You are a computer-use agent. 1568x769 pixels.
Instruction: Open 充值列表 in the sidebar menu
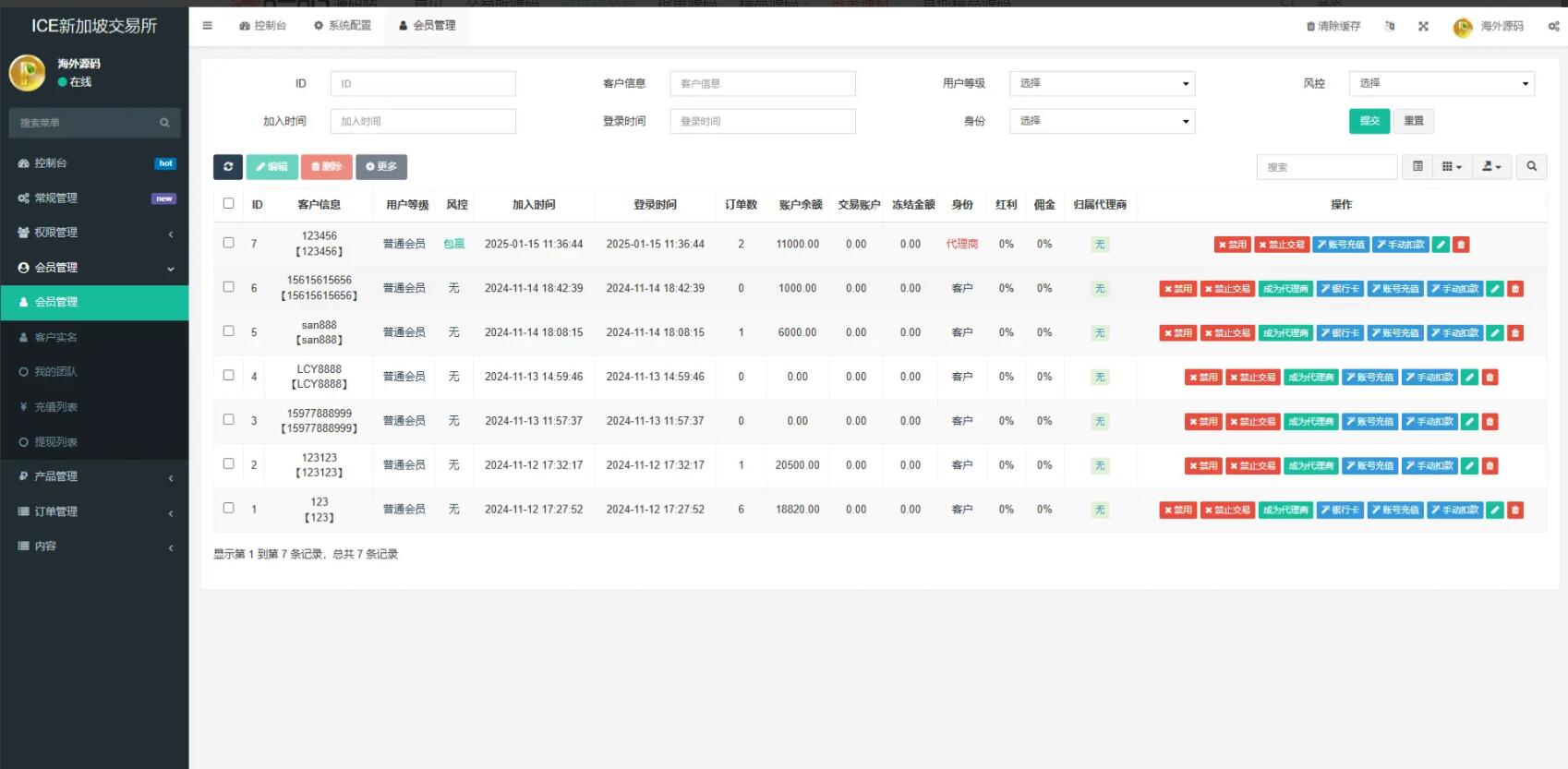tap(55, 407)
